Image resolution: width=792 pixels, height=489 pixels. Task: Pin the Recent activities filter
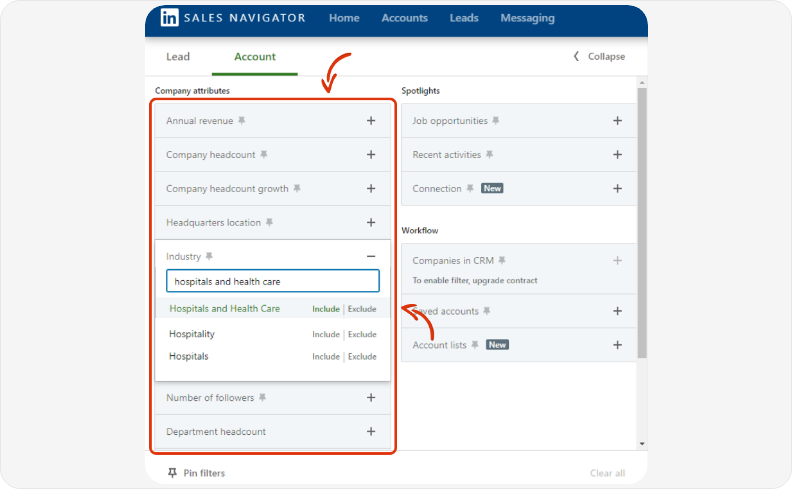coord(489,154)
